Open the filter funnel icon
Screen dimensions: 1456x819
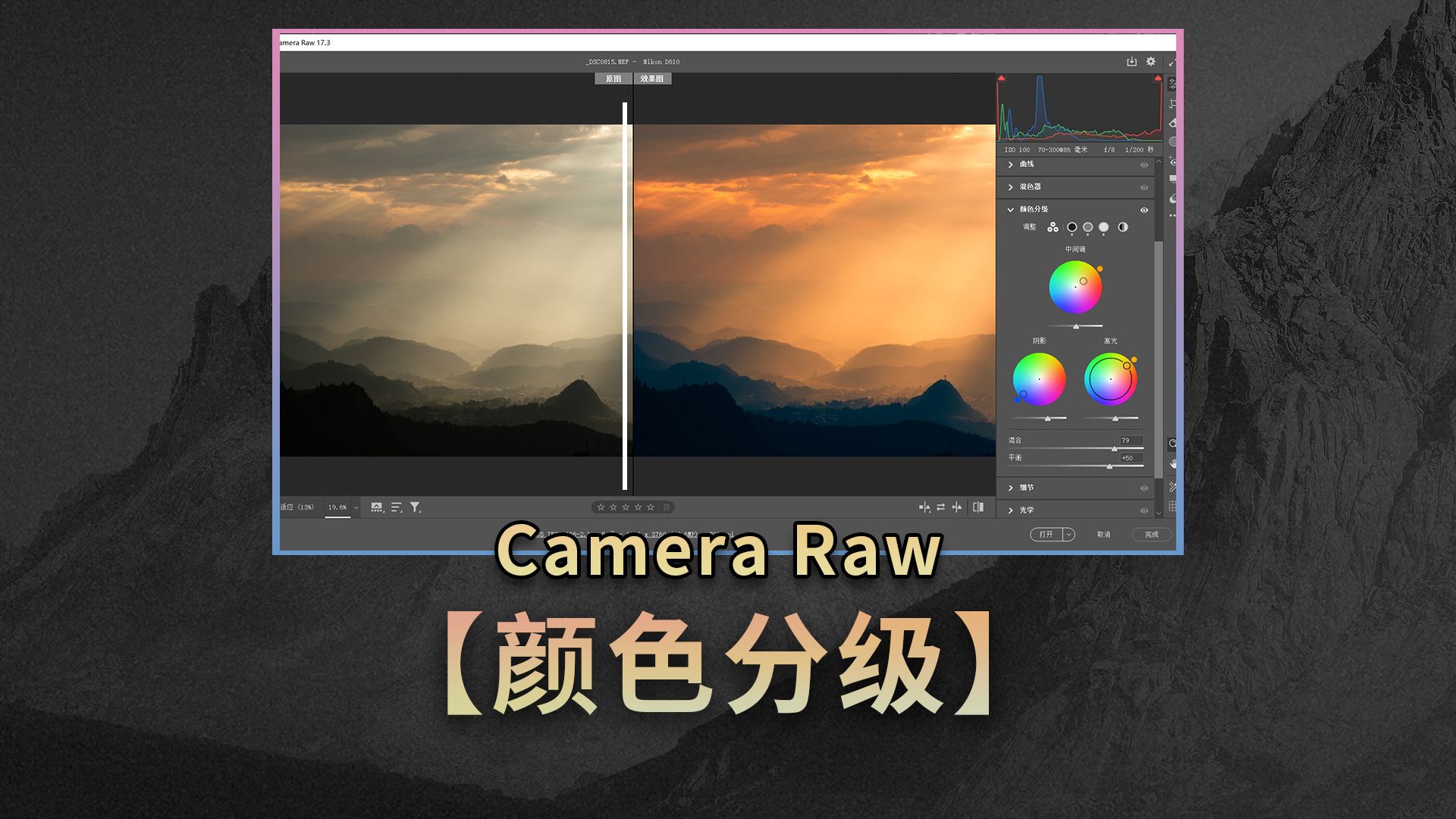(416, 507)
